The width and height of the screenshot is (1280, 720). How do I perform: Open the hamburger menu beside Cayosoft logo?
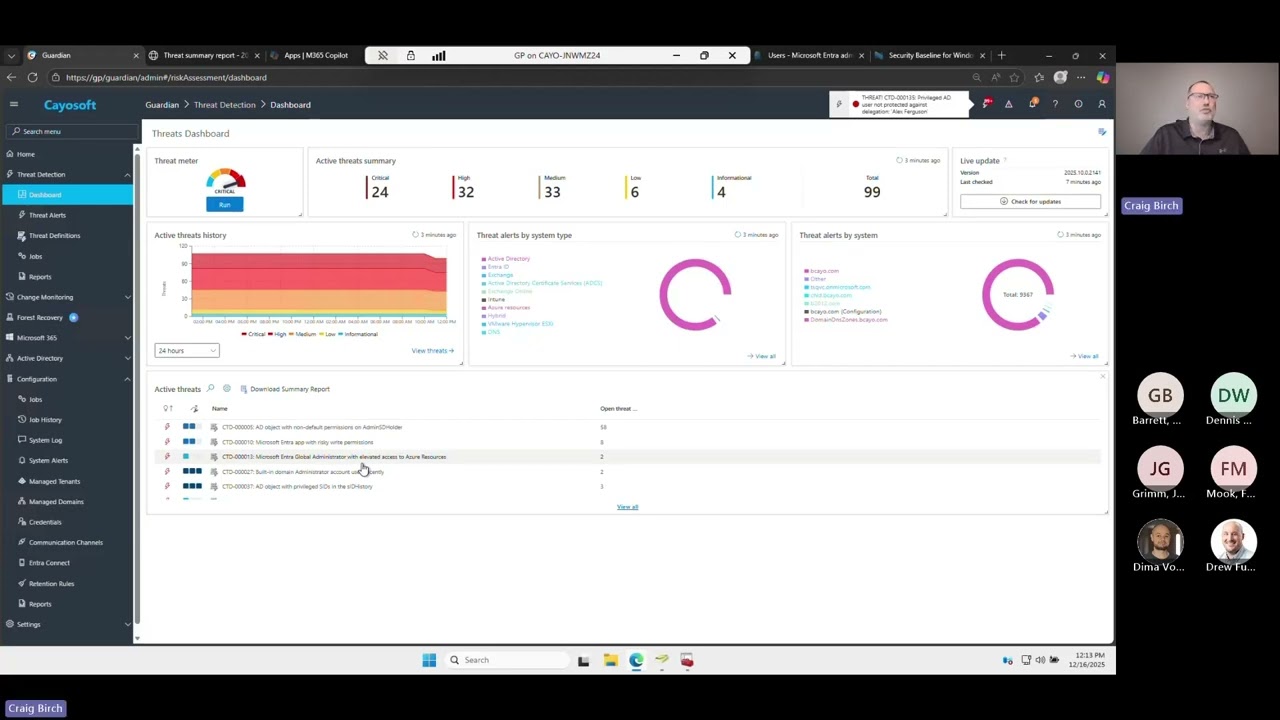(14, 104)
